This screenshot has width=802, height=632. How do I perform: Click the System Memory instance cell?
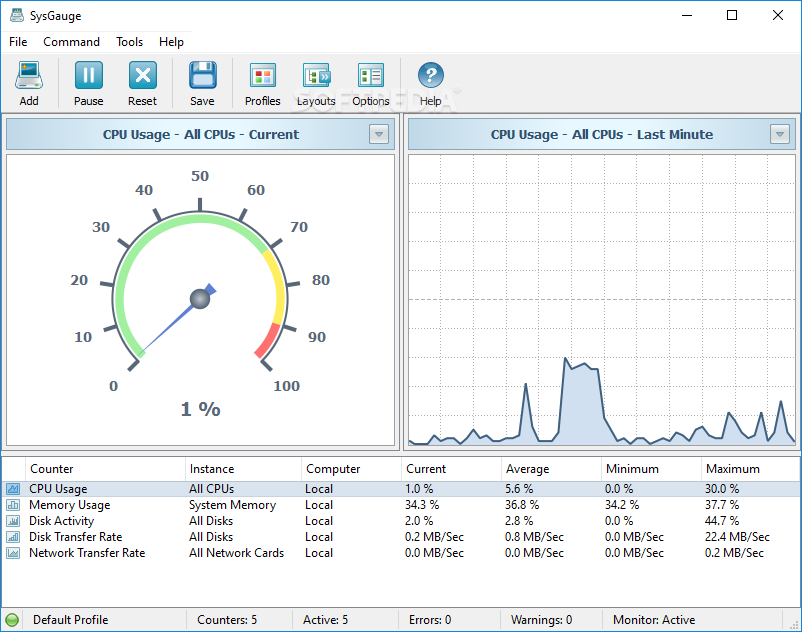point(232,505)
